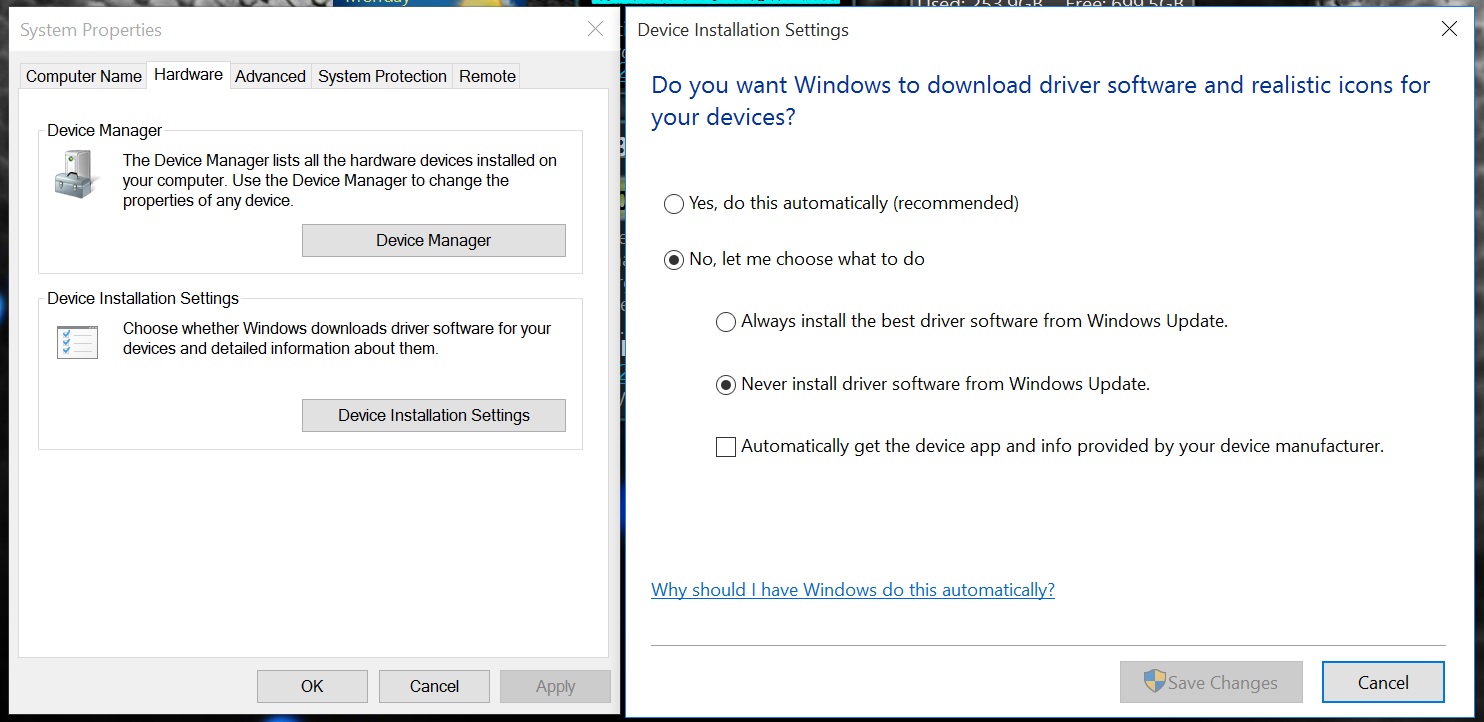Switch to the Computer Name tab
The height and width of the screenshot is (722, 1484).
coord(84,76)
